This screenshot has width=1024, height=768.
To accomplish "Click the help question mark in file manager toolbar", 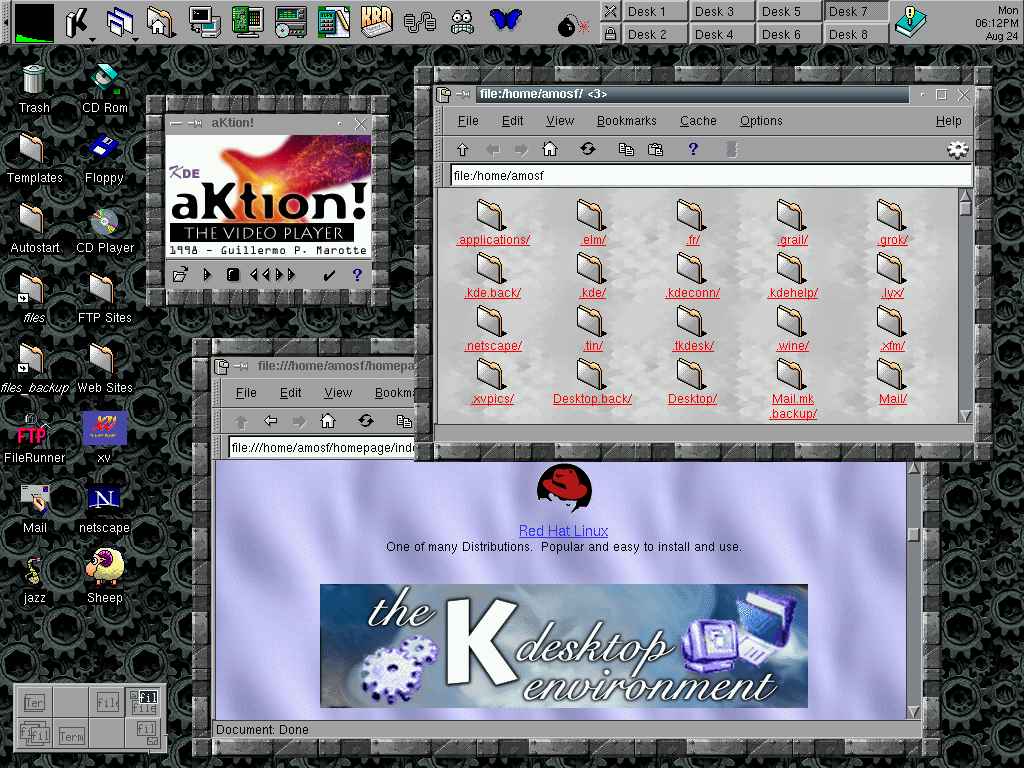I will pos(692,149).
